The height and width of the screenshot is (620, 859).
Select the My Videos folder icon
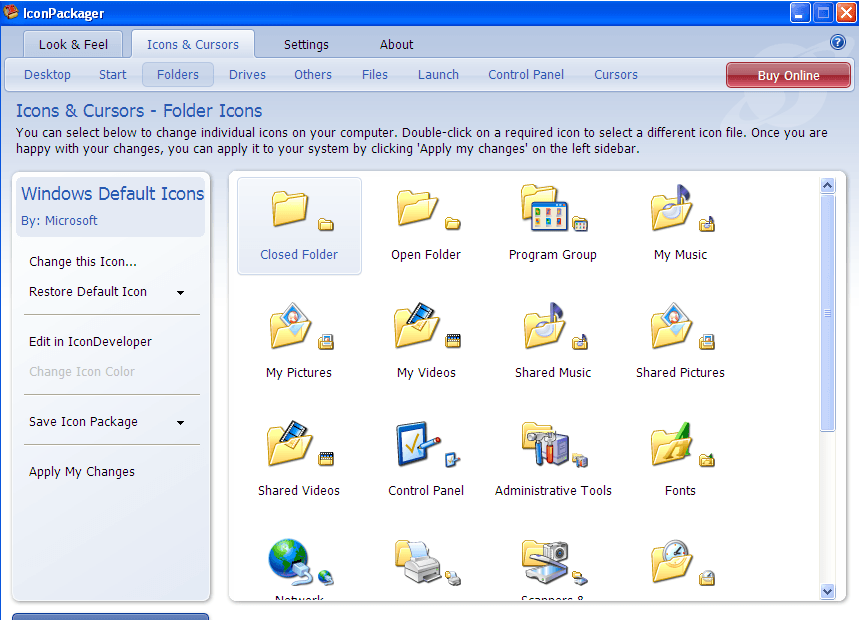(426, 335)
